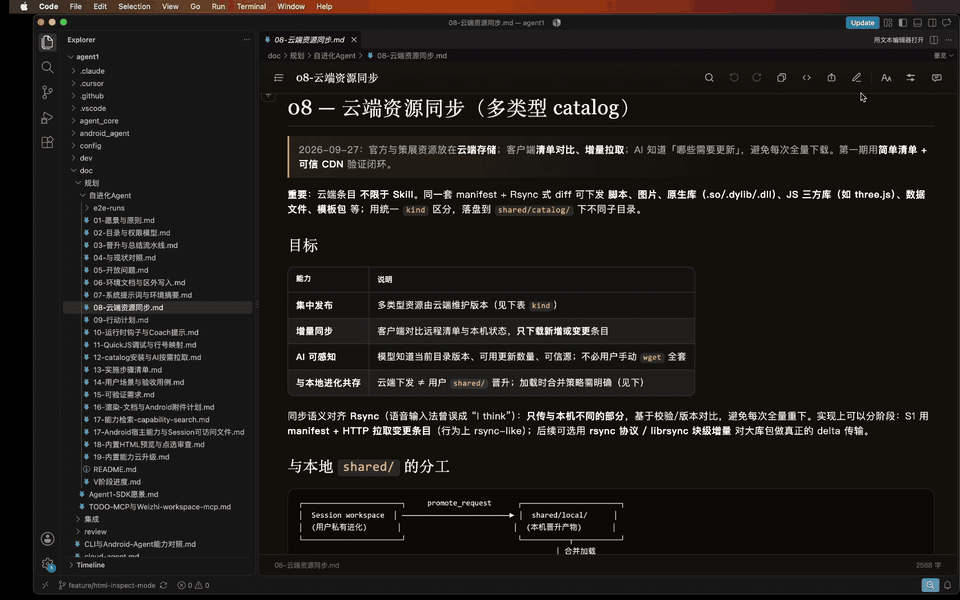
Task: Open the font size (Aa) settings
Action: click(x=886, y=78)
